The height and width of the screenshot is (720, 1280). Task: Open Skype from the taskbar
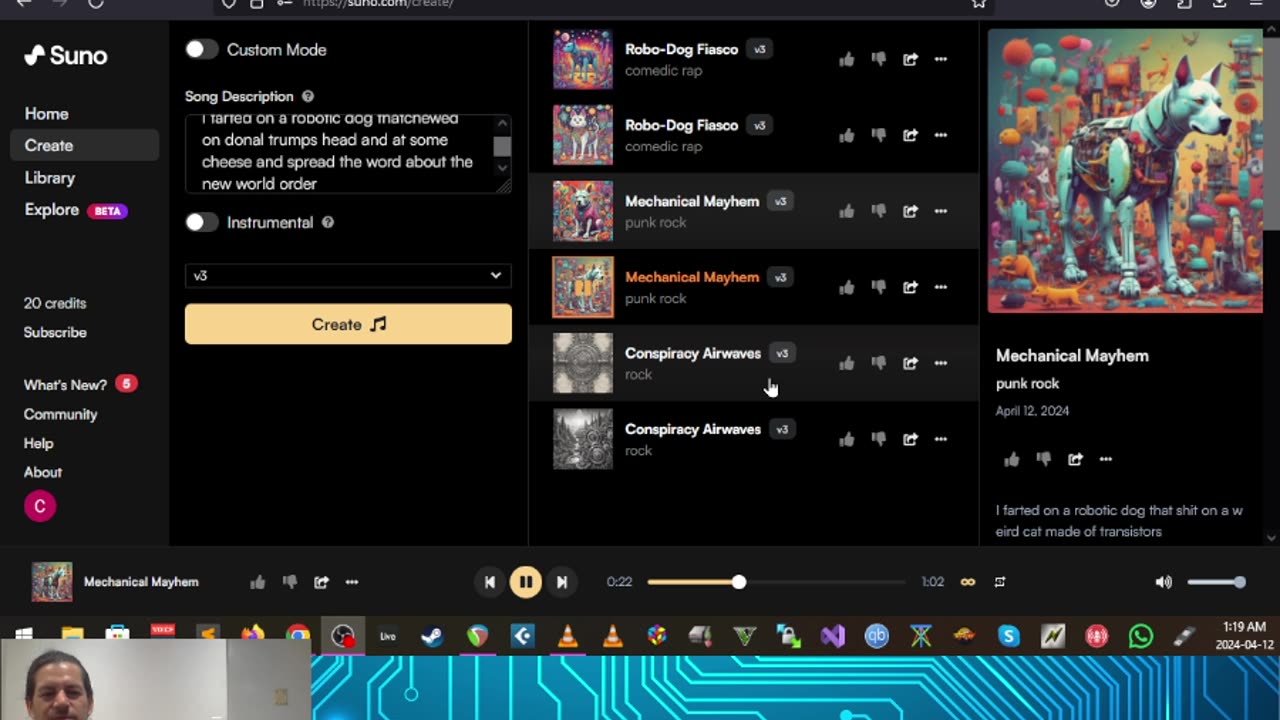click(x=1008, y=636)
